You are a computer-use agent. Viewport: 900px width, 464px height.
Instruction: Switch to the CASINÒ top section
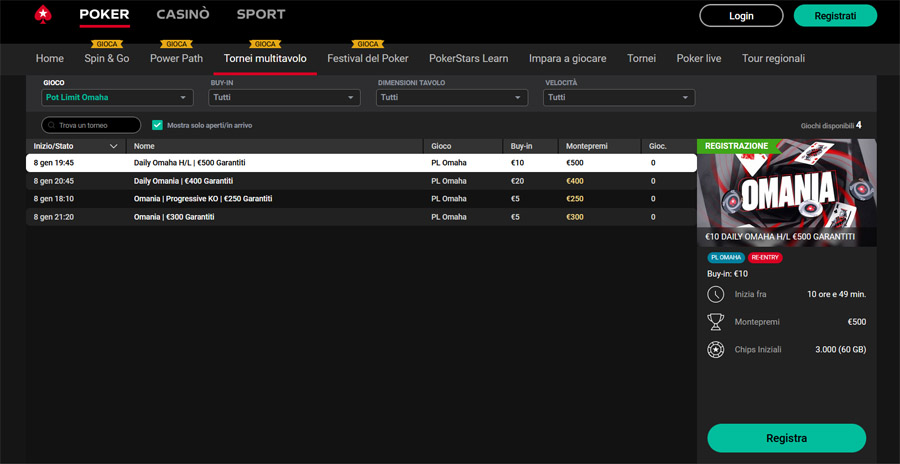coord(183,15)
